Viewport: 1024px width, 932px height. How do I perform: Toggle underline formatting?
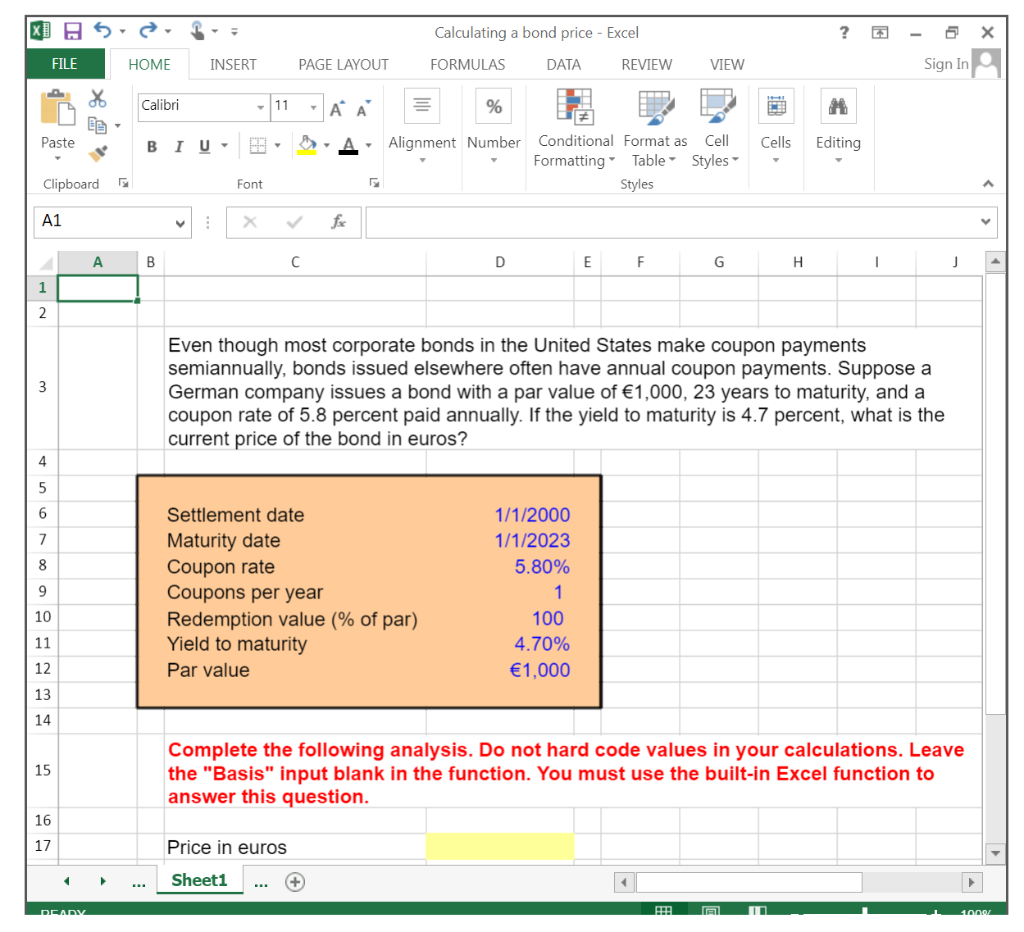[x=203, y=146]
